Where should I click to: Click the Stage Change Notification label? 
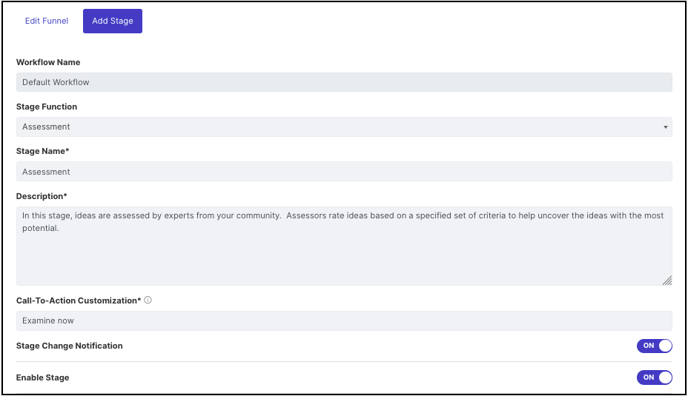69,346
